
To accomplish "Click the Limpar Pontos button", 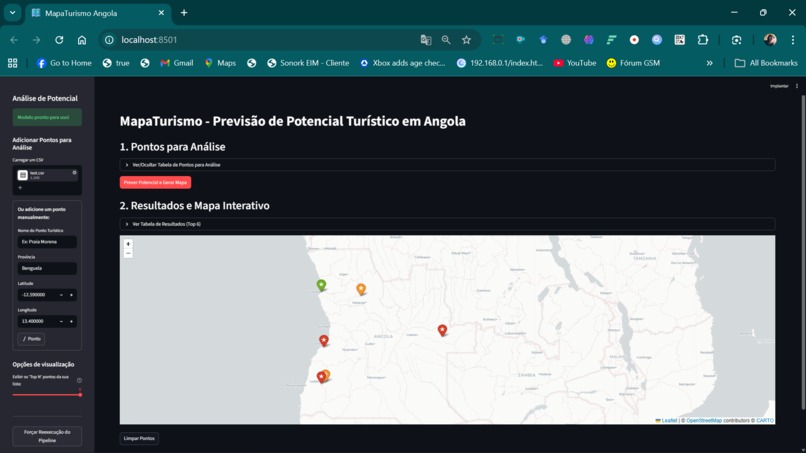I will pos(139,439).
